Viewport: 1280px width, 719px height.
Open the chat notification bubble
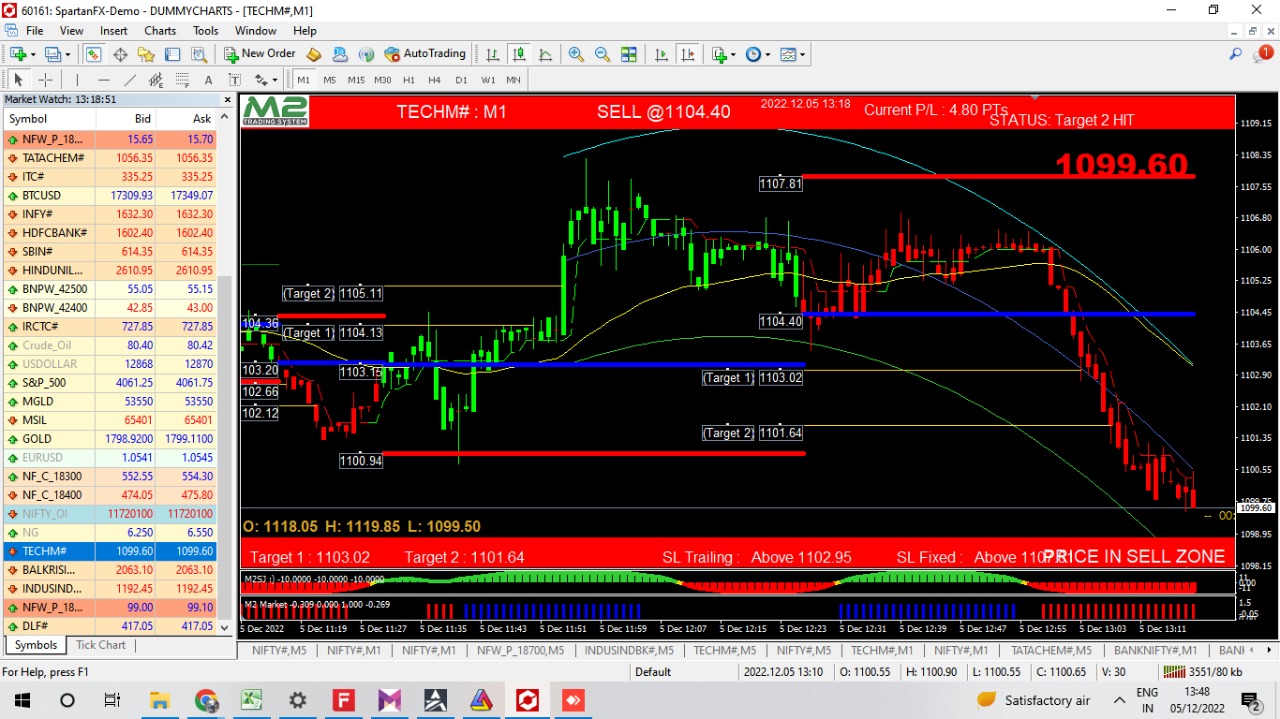[x=1264, y=54]
